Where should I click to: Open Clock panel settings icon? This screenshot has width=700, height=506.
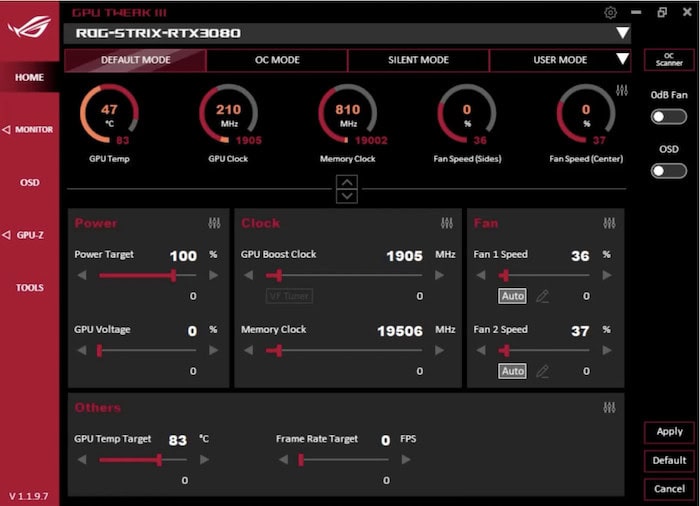(x=446, y=222)
